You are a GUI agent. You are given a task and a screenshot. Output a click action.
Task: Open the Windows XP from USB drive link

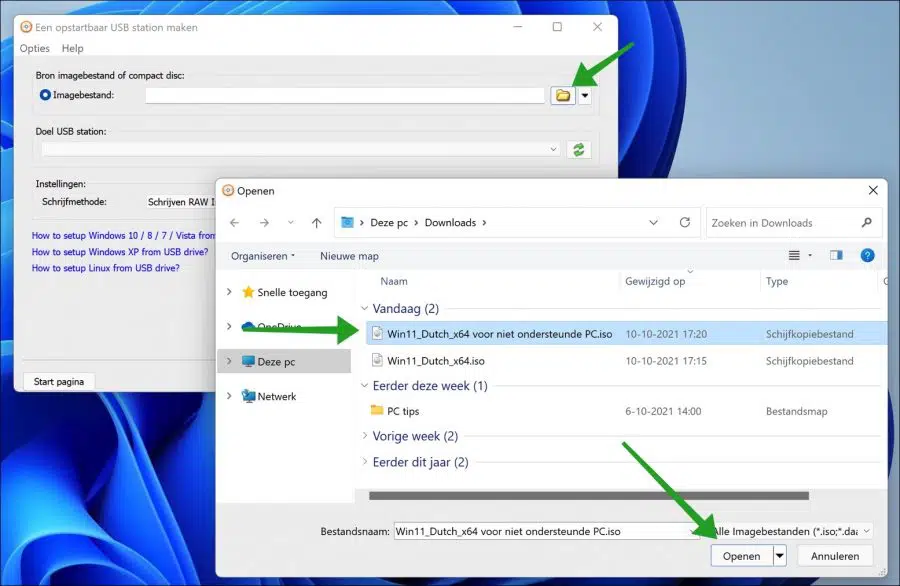(119, 251)
